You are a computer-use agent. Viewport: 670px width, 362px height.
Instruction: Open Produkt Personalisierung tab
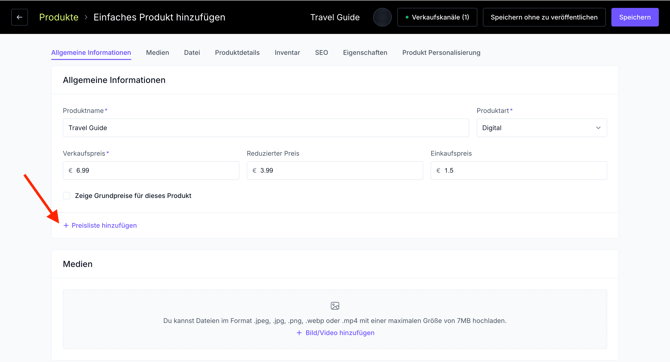point(441,53)
